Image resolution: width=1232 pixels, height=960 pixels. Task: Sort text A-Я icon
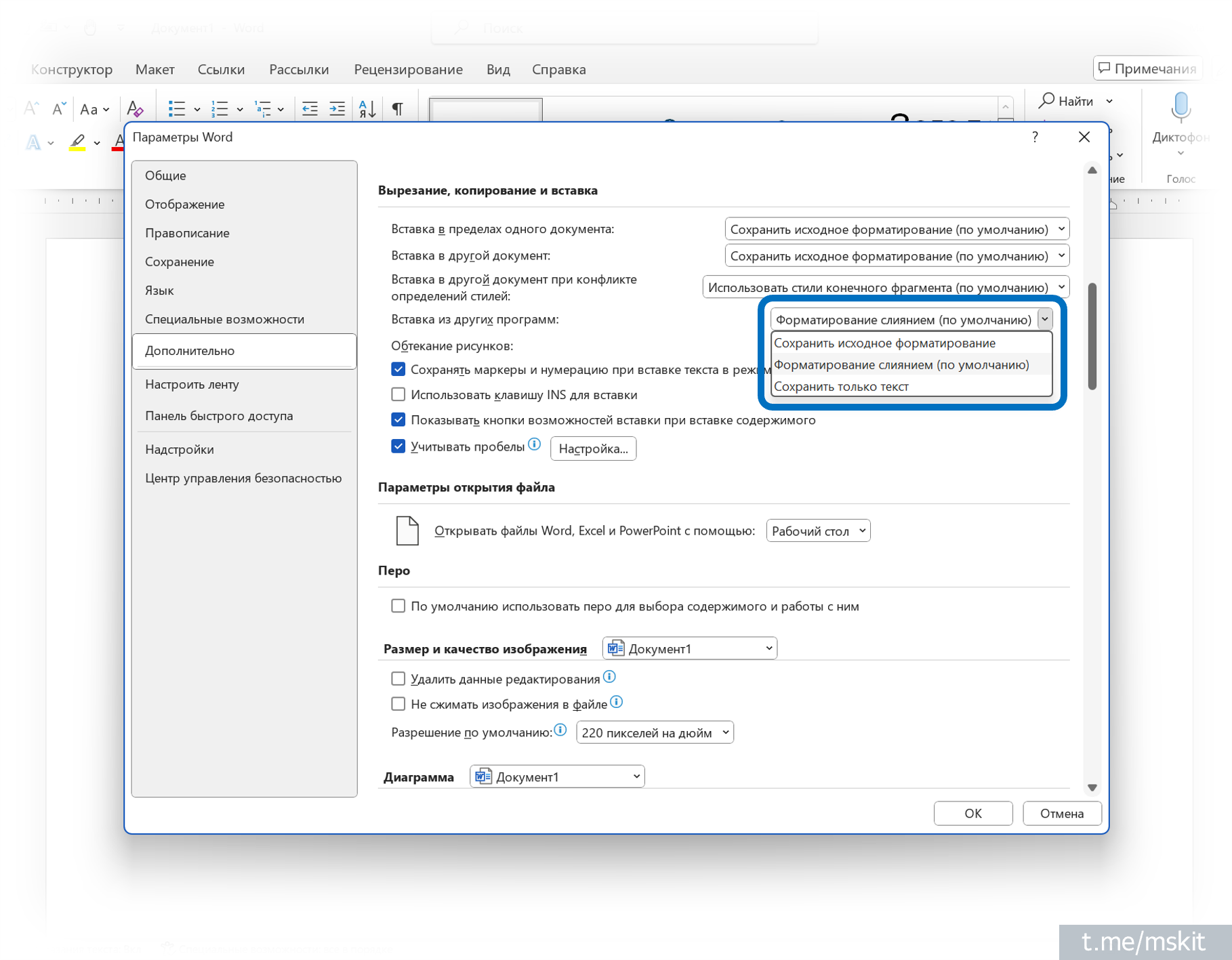367,108
